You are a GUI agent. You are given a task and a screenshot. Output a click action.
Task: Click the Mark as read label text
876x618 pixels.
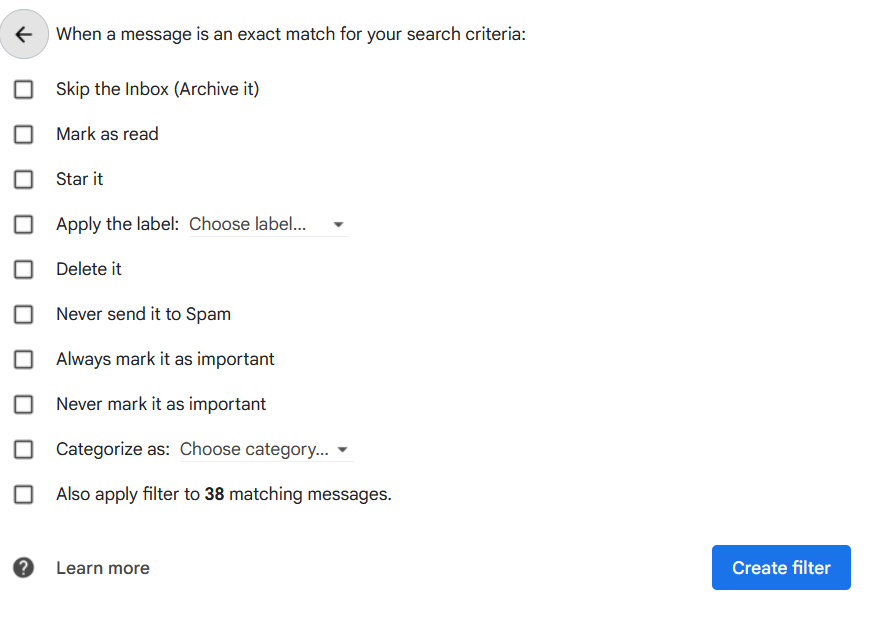[107, 134]
